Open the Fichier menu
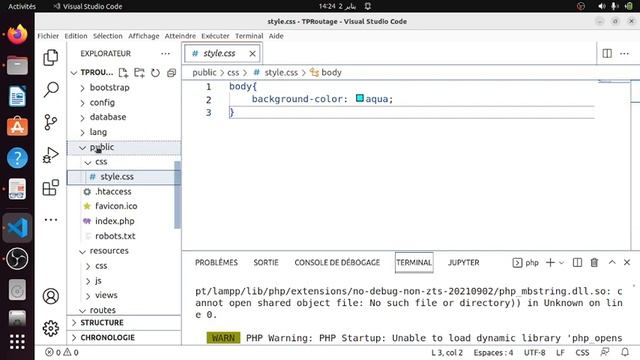640x360 pixels. [48, 36]
